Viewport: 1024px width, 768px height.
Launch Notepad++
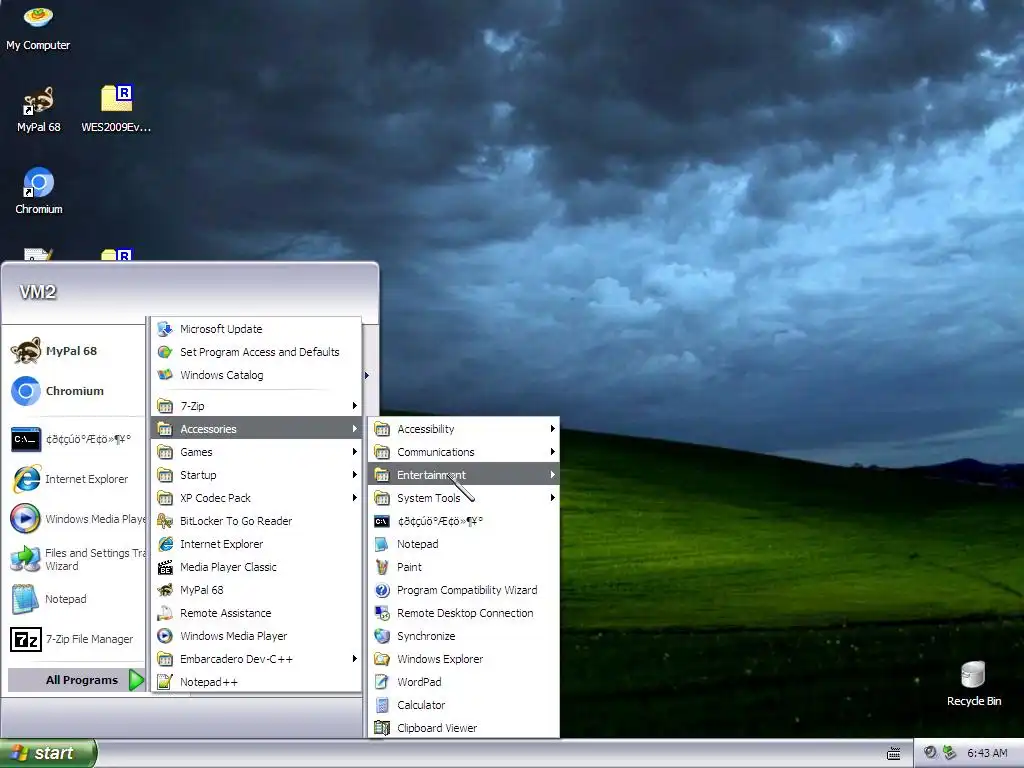coord(257,682)
